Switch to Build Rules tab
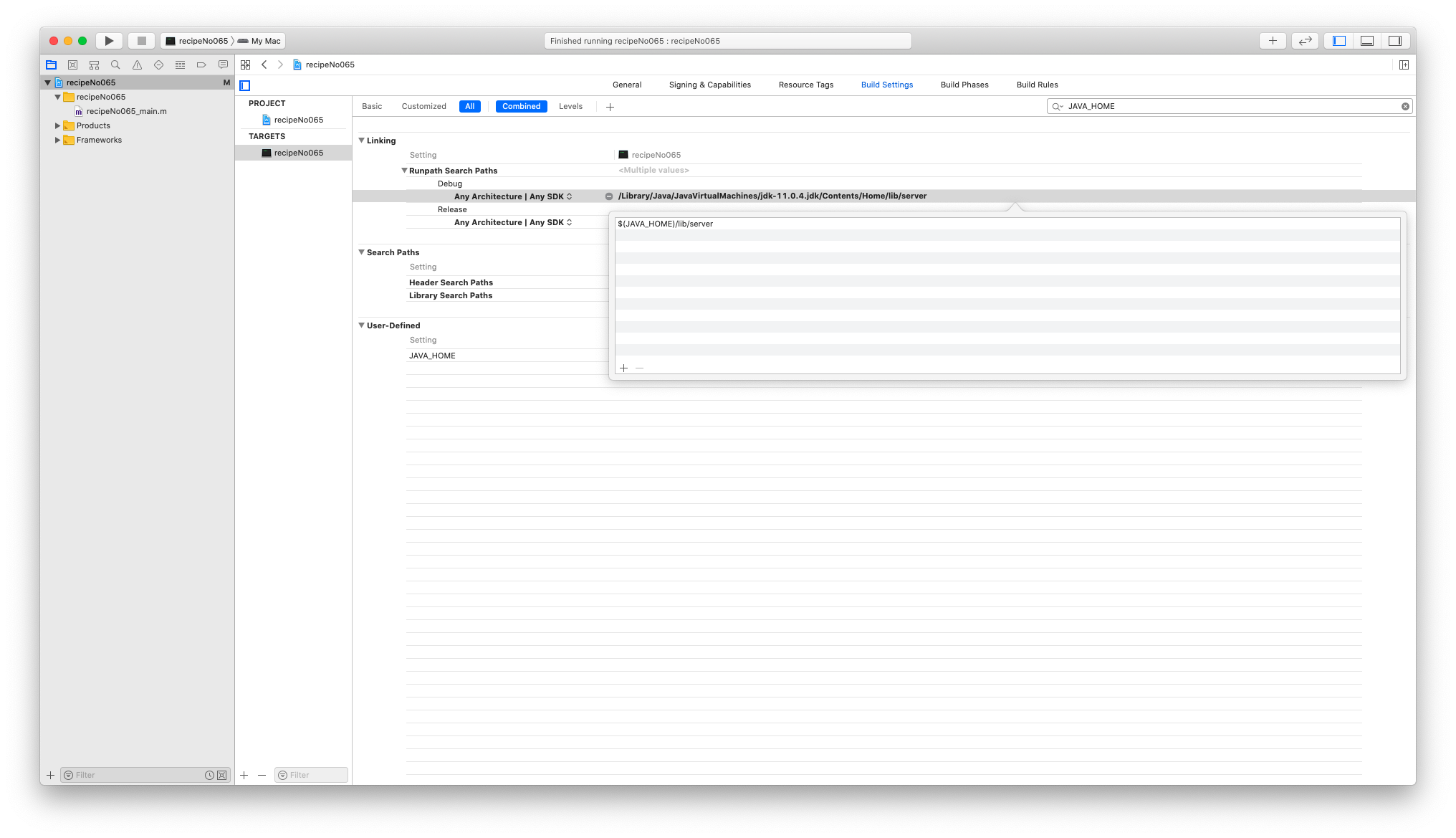This screenshot has height=838, width=1456. click(1037, 85)
